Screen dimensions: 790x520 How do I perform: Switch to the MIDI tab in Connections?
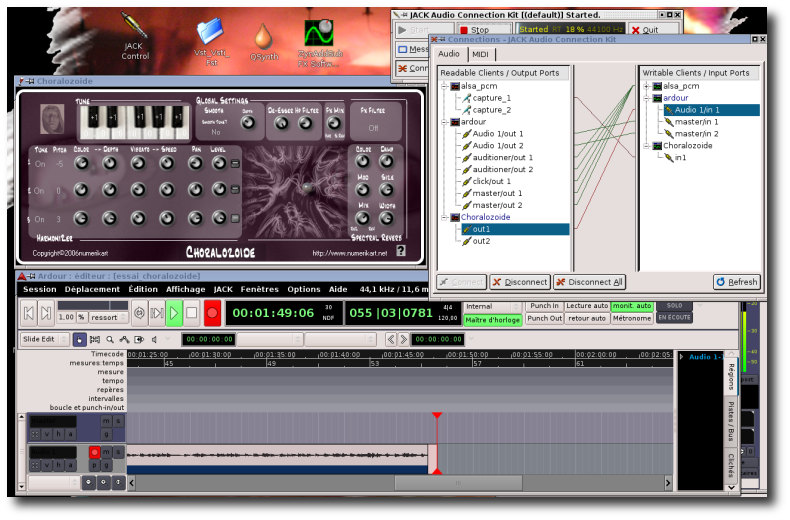pyautogui.click(x=481, y=54)
